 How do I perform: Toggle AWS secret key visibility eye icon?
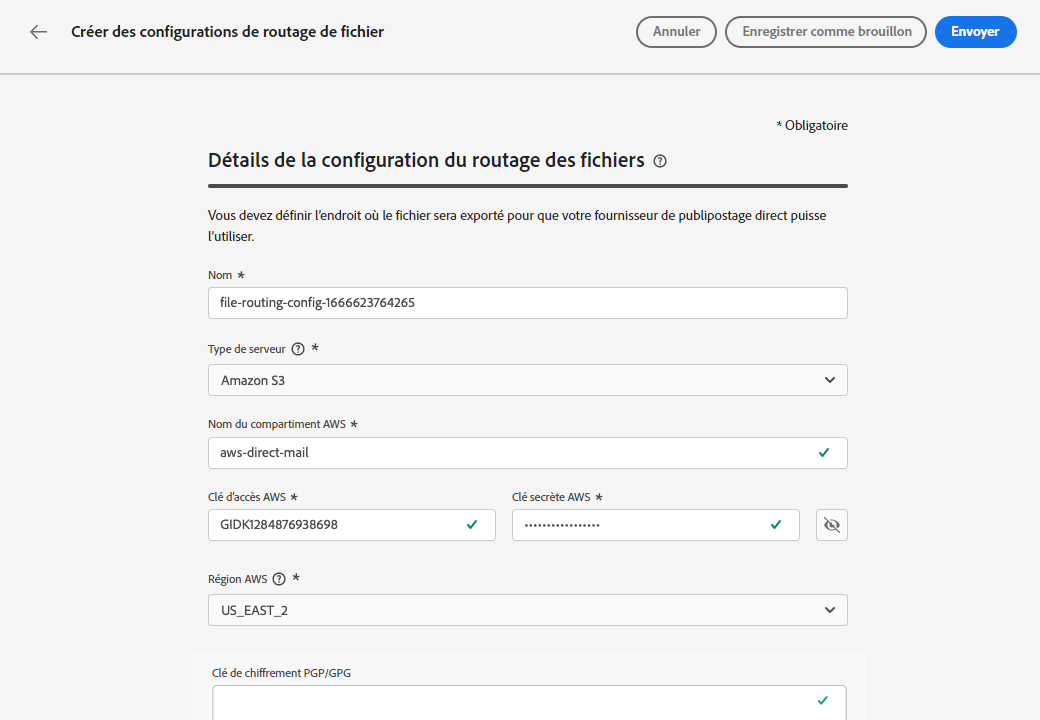831,525
